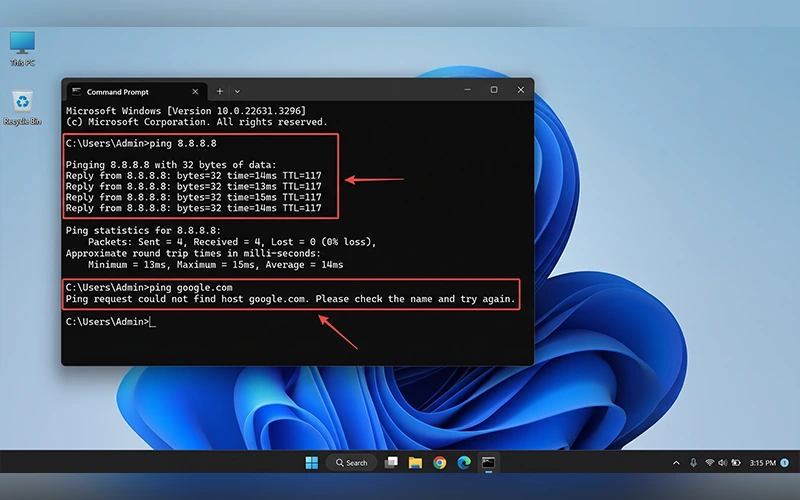Expand the terminal profile dropdown arrow

tap(237, 91)
